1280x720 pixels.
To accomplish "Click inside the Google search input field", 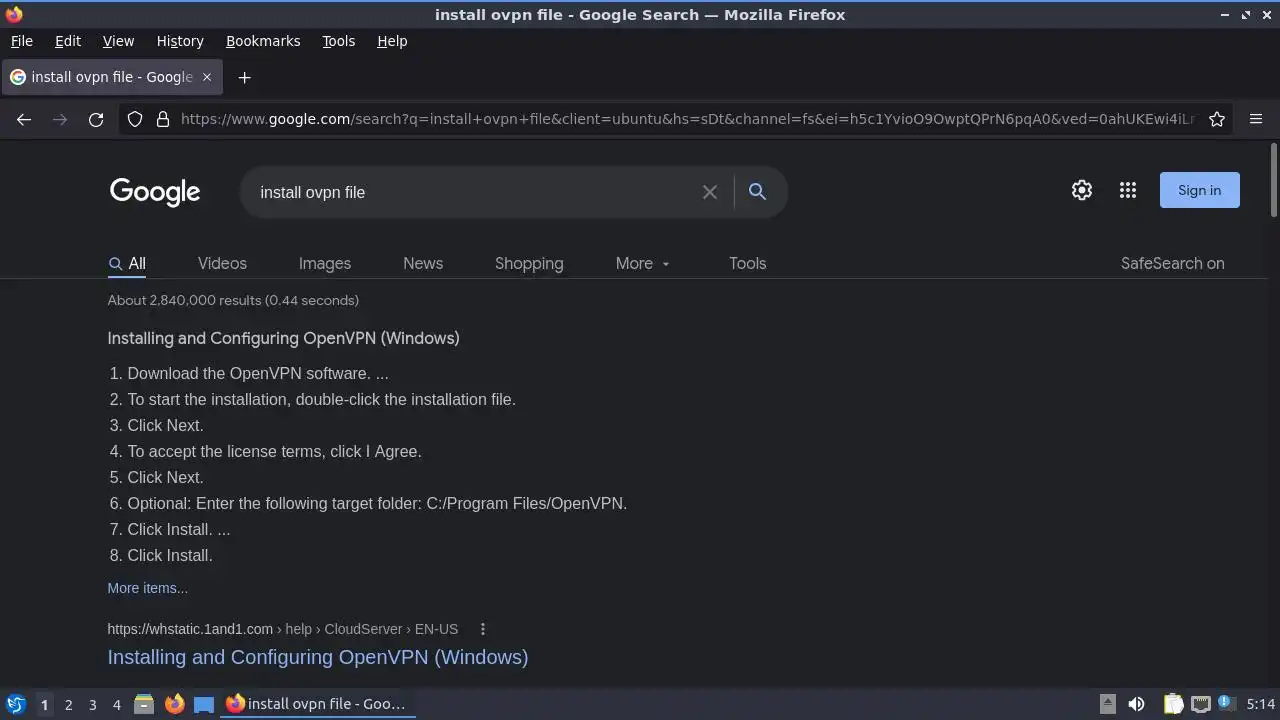I will click(475, 192).
